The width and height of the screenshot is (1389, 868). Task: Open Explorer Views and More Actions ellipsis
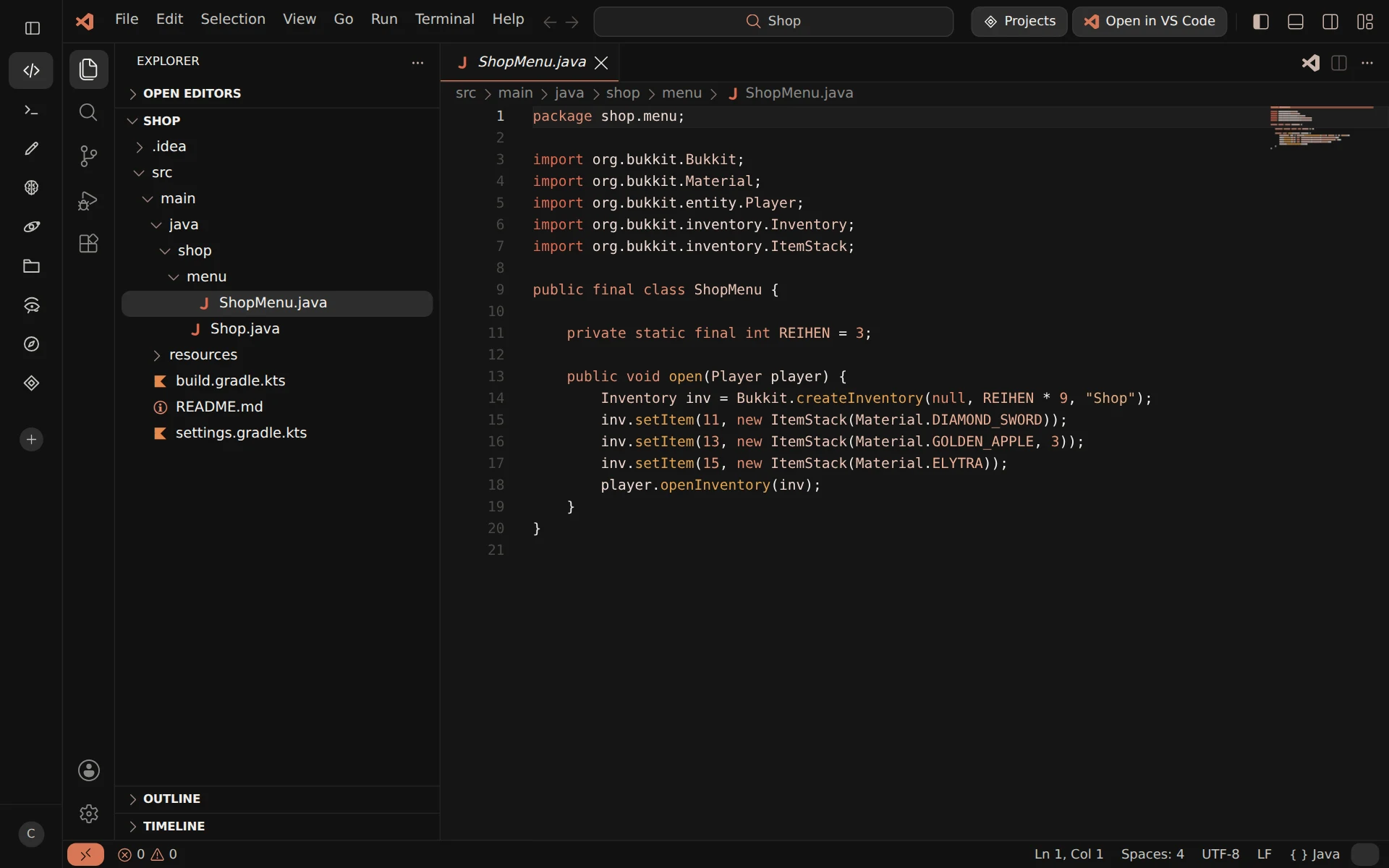coord(417,63)
